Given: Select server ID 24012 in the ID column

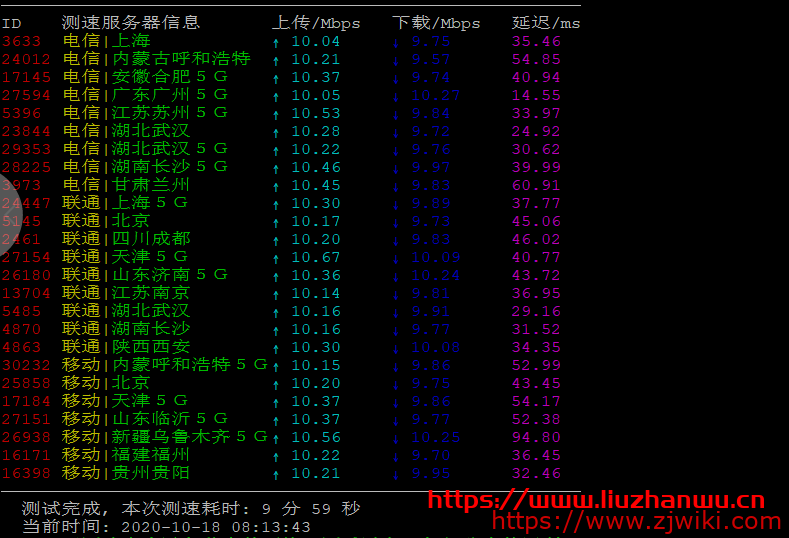Looking at the screenshot, I should [23, 60].
